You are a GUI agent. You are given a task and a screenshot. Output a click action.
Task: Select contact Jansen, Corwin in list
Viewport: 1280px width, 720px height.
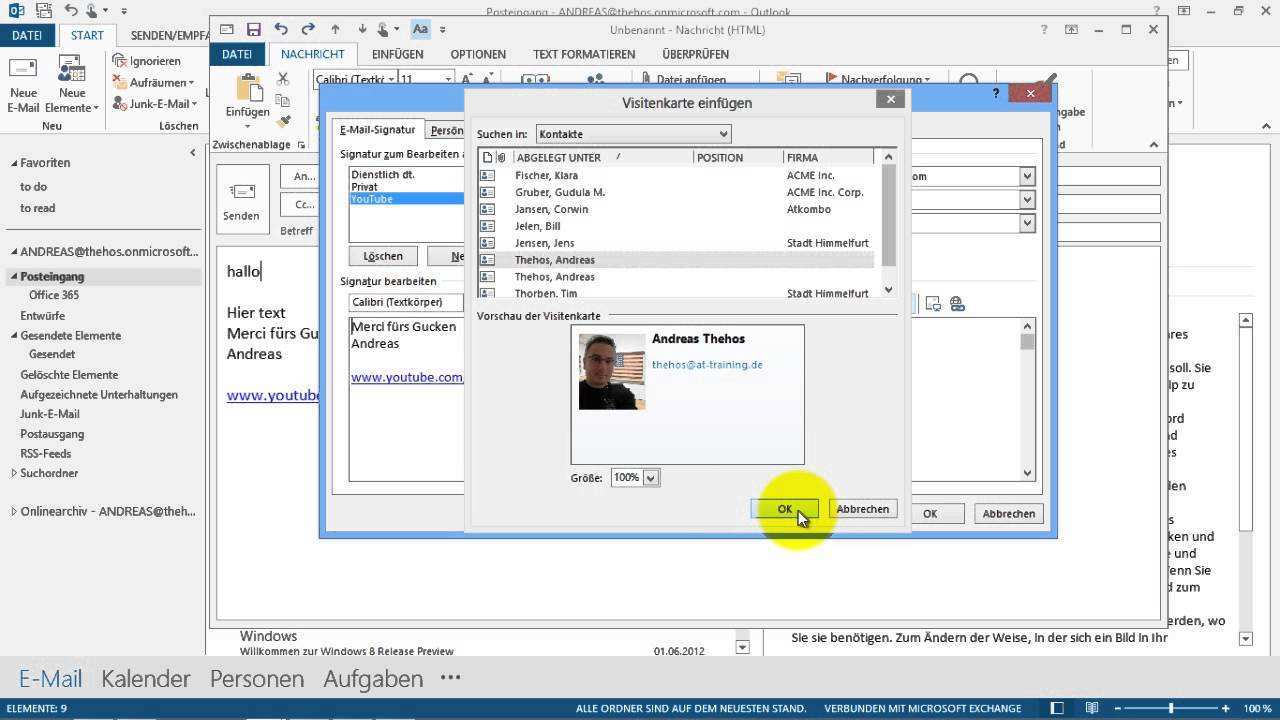click(551, 209)
